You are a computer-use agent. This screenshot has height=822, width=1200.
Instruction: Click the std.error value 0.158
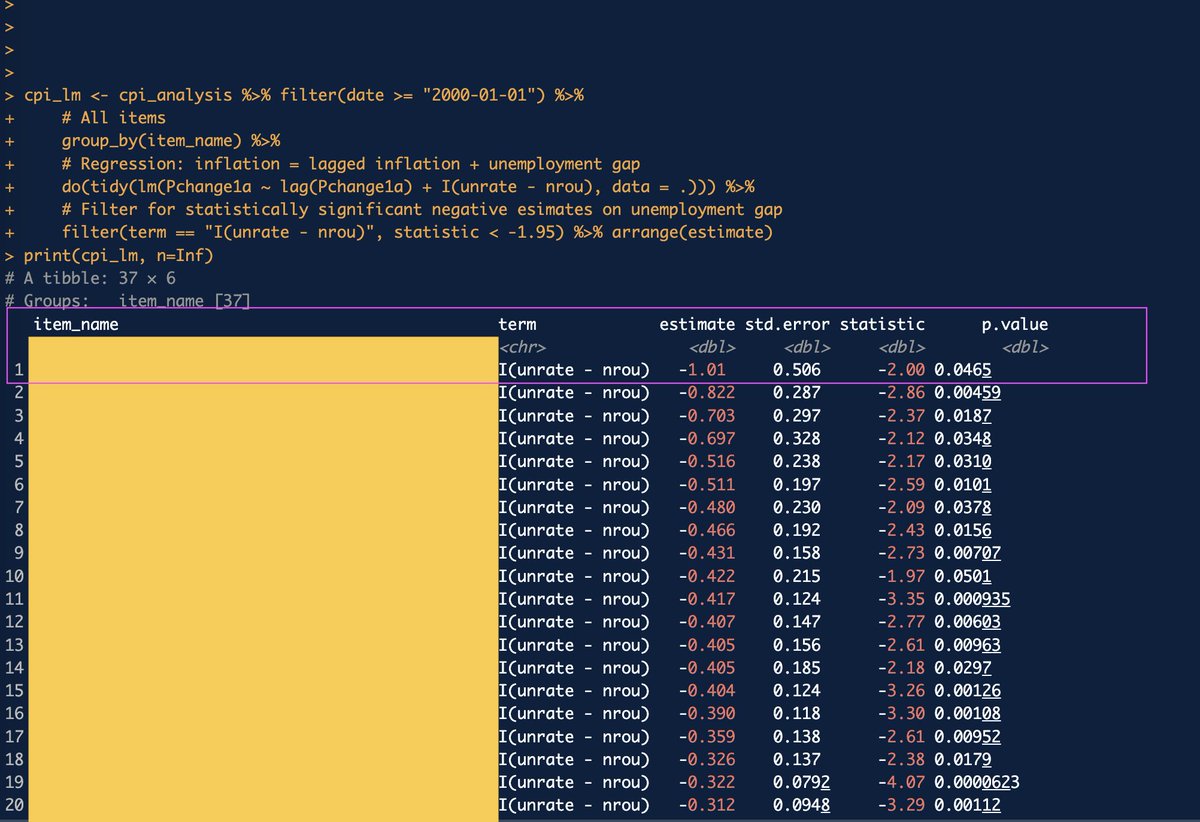click(797, 553)
